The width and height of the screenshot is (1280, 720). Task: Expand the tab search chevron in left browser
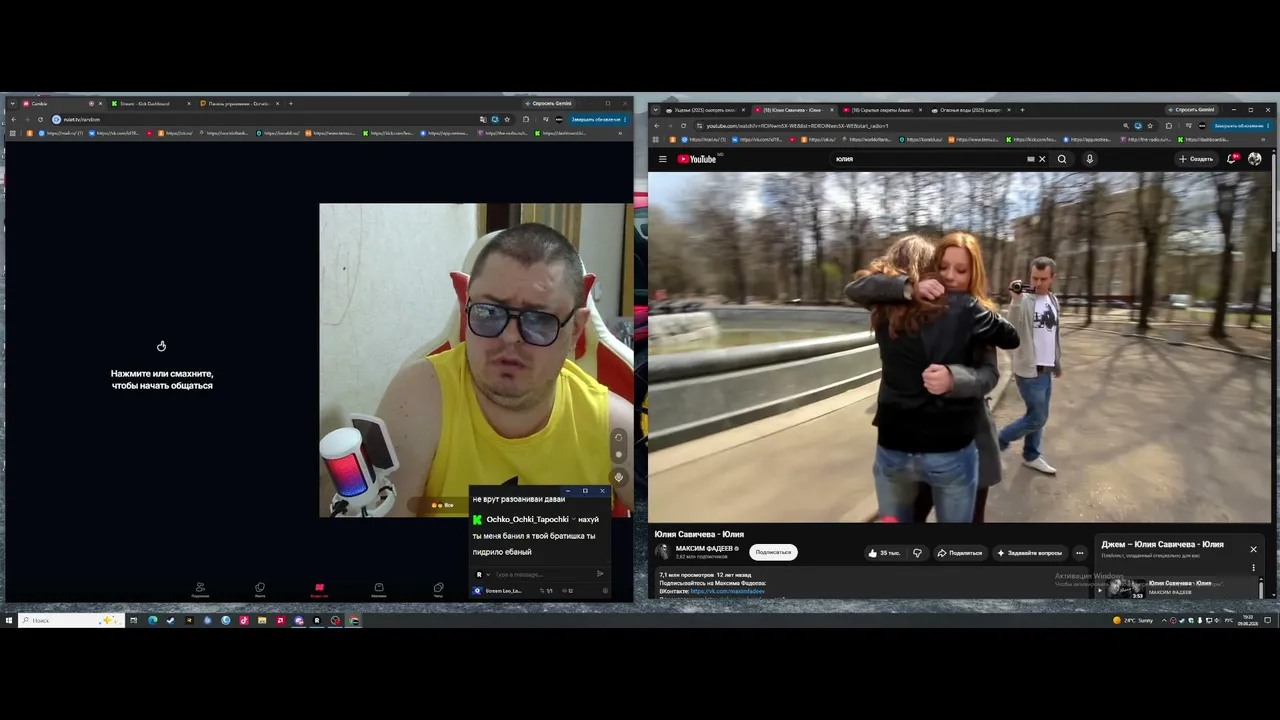(13, 103)
